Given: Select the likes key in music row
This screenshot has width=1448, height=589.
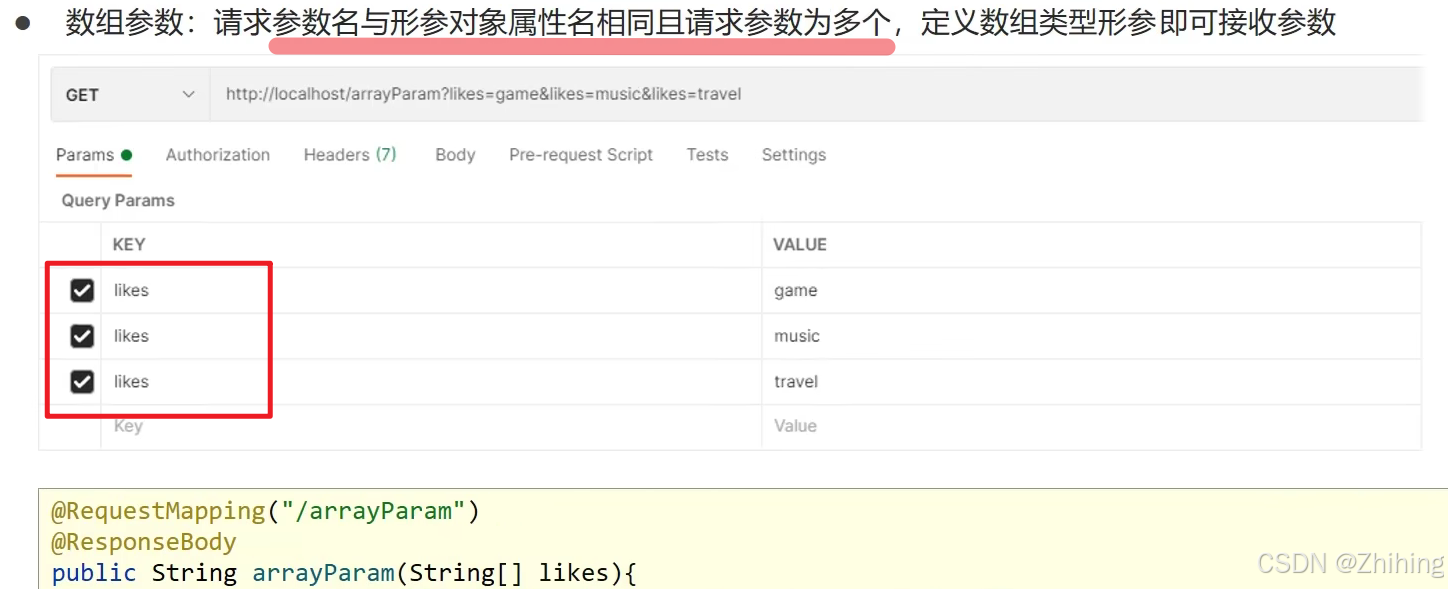Looking at the screenshot, I should (131, 336).
